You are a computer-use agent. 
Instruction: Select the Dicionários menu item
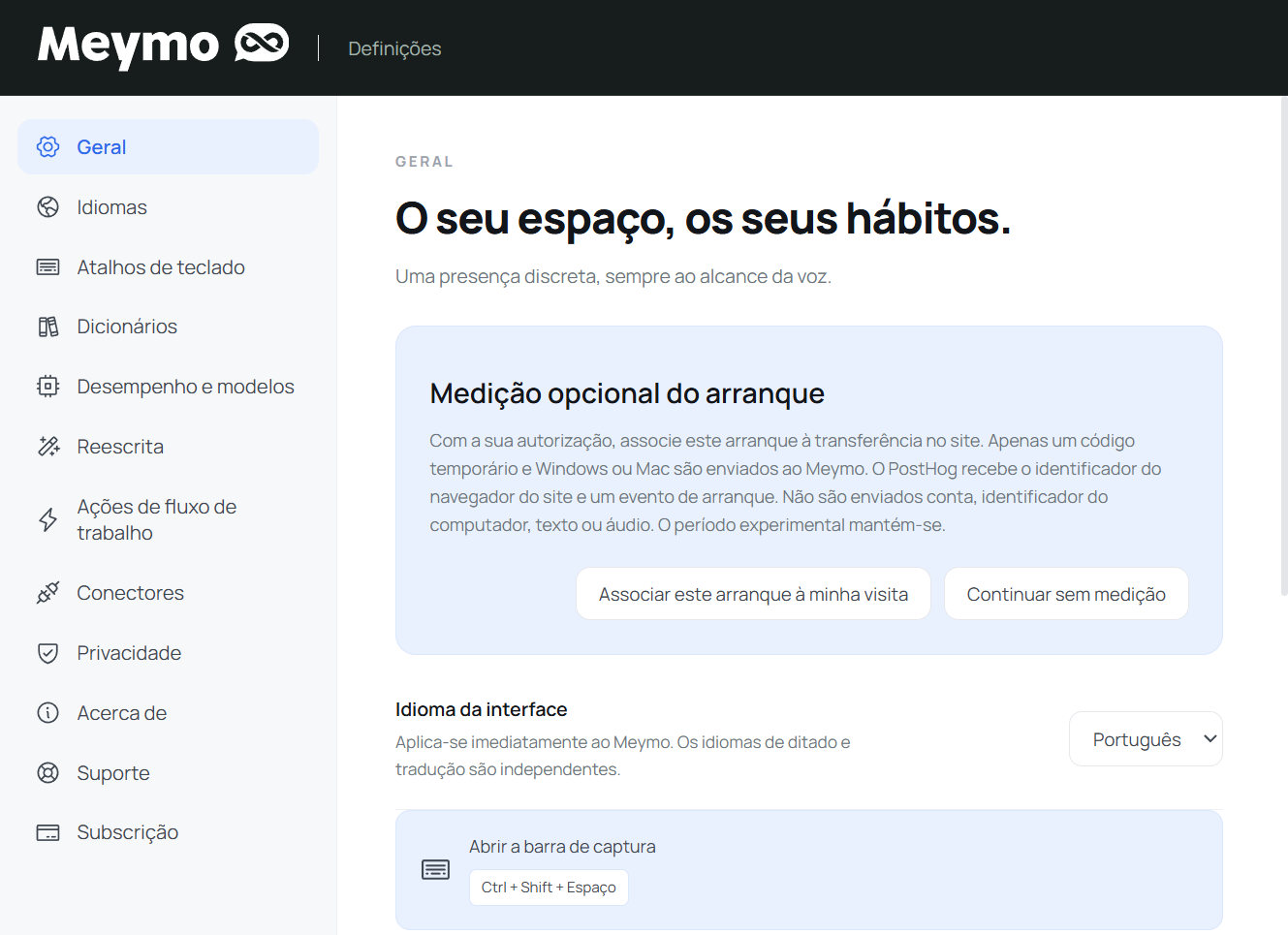pos(168,327)
